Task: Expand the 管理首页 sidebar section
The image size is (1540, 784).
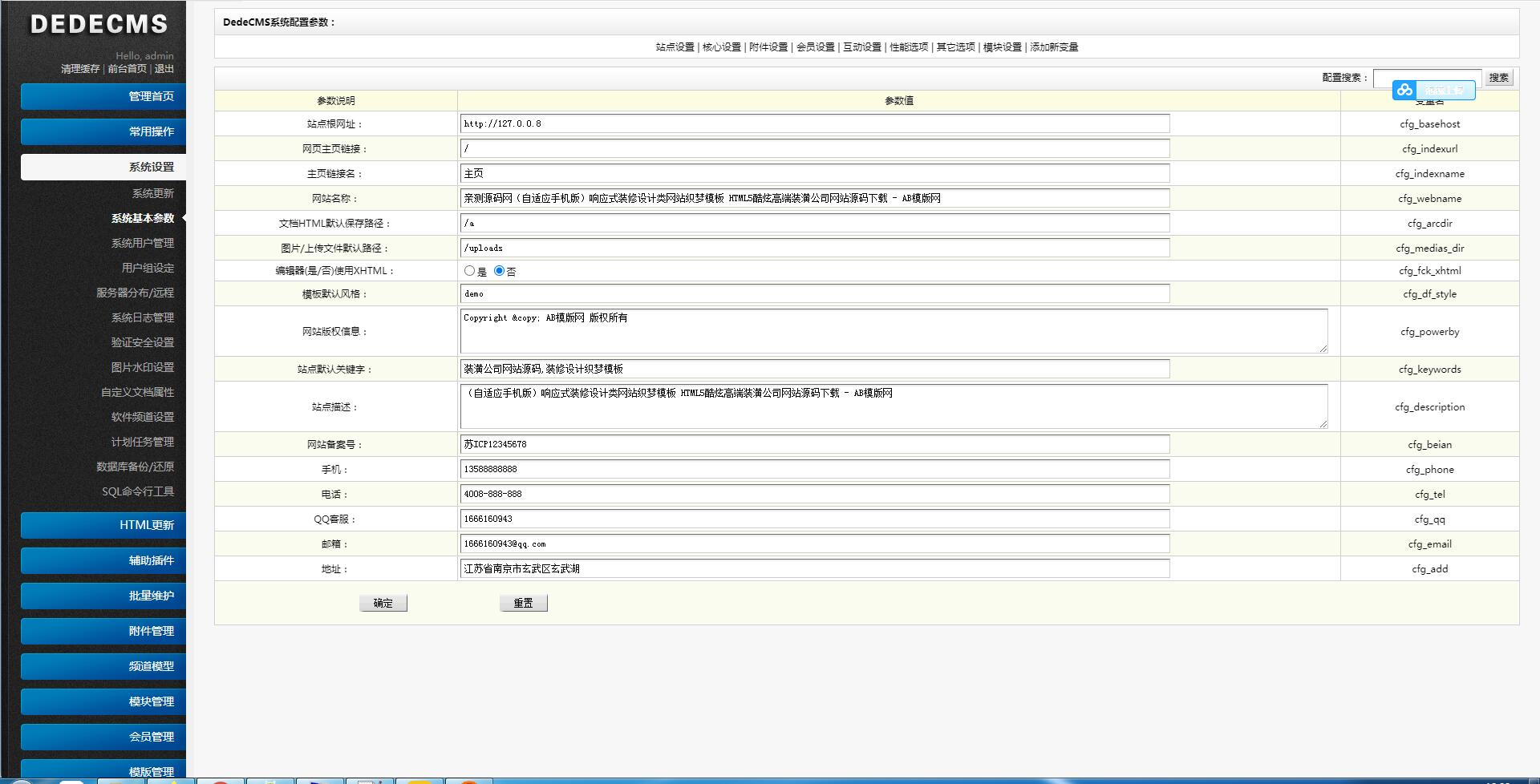Action: point(103,96)
